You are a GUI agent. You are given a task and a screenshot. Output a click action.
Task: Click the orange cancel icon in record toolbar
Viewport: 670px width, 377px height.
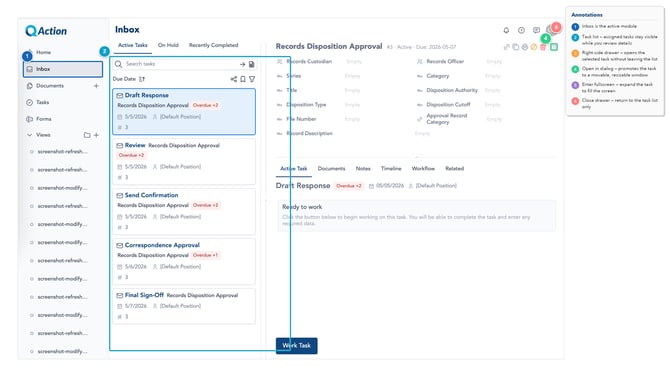[x=534, y=47]
